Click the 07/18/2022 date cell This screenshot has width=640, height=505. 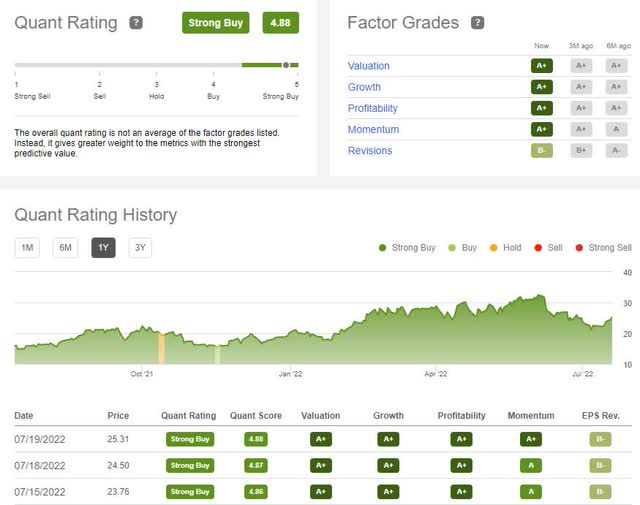40,466
